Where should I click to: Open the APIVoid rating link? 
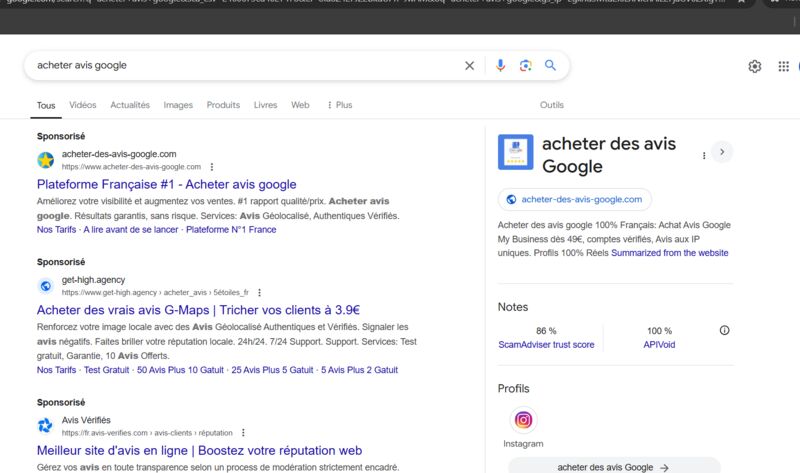coord(659,344)
